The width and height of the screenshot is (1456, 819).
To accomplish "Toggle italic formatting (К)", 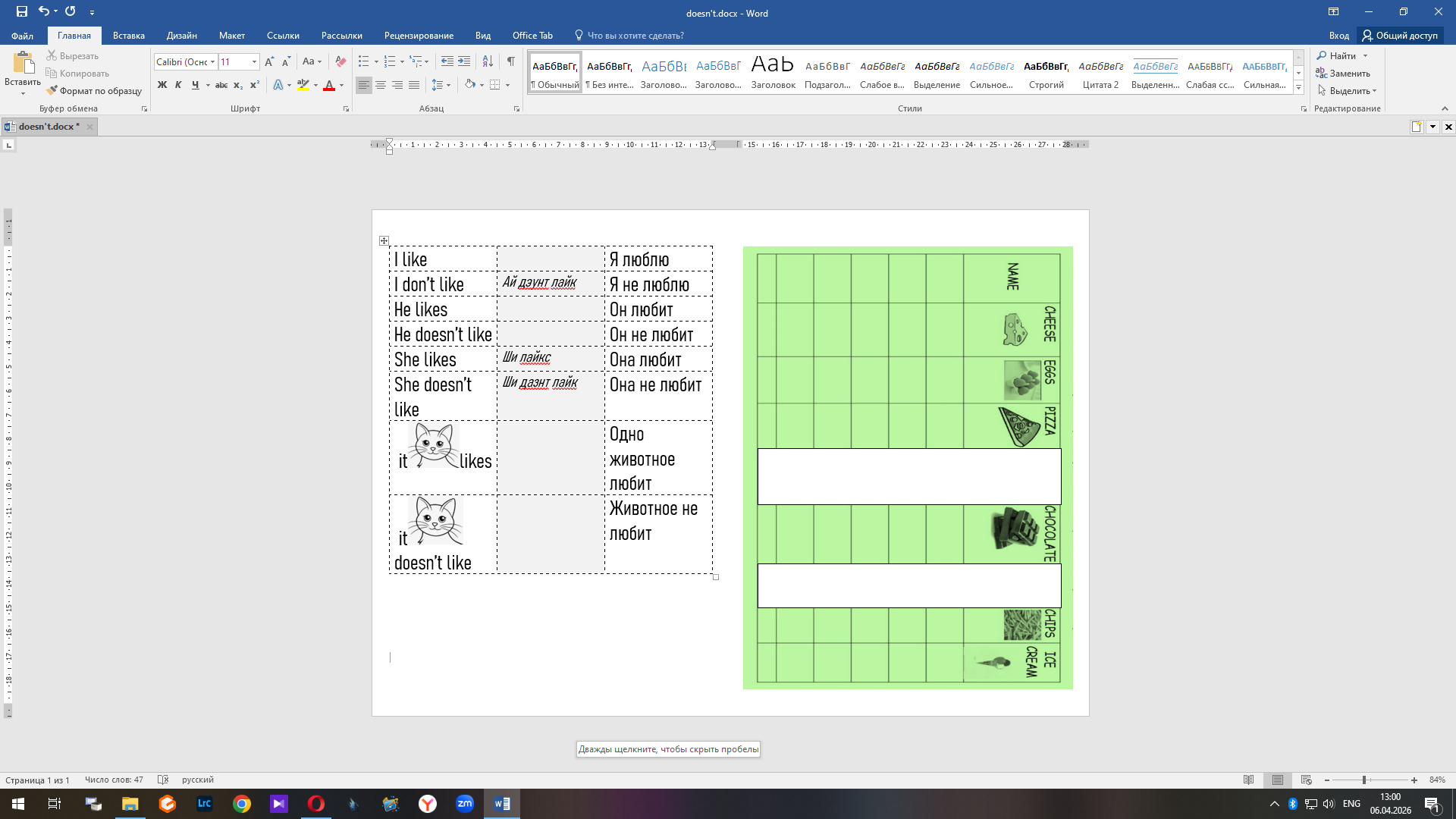I will [178, 85].
